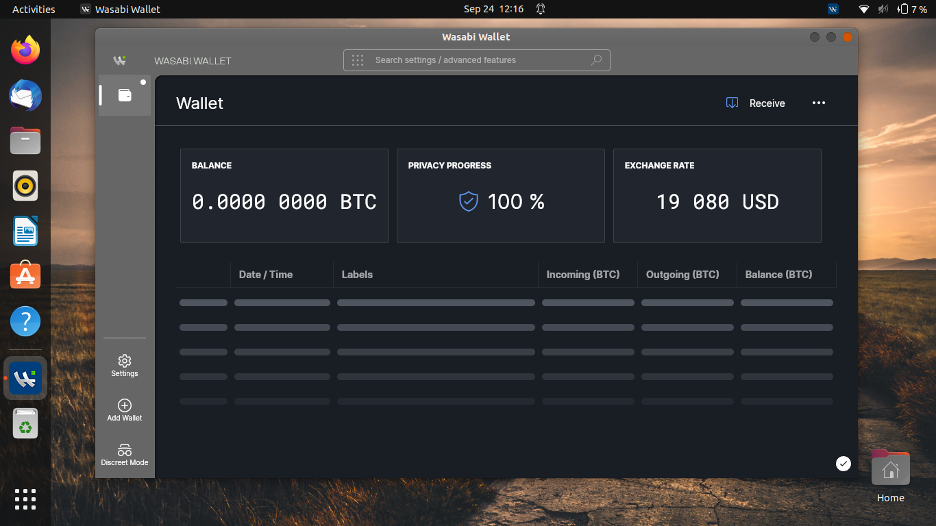Click the muted volume icon in top bar

coord(883,9)
